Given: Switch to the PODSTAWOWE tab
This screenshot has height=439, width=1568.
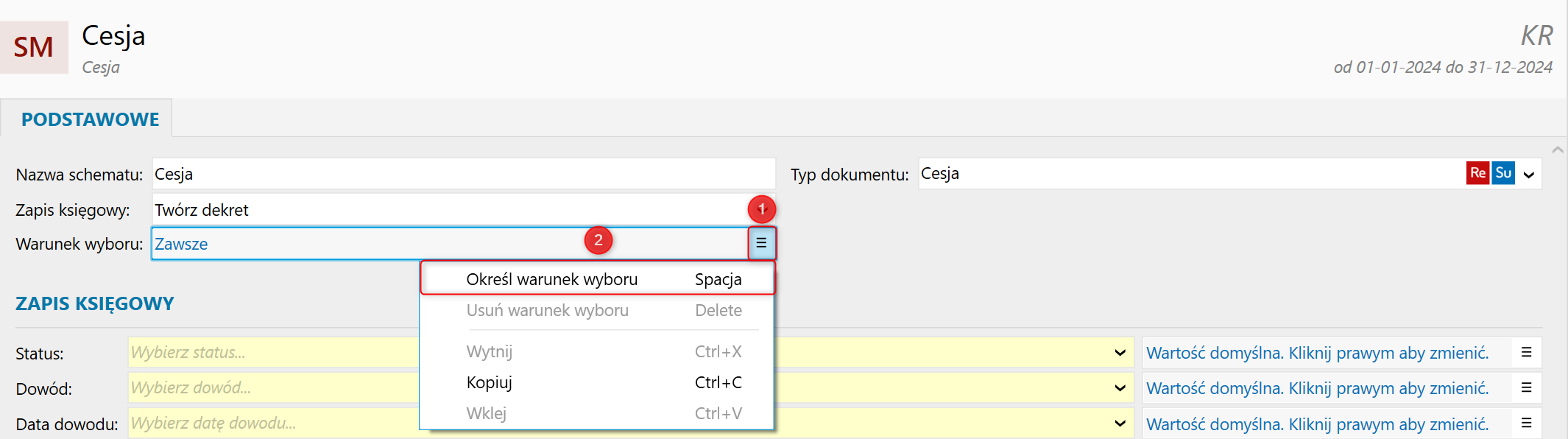Looking at the screenshot, I should [x=90, y=119].
